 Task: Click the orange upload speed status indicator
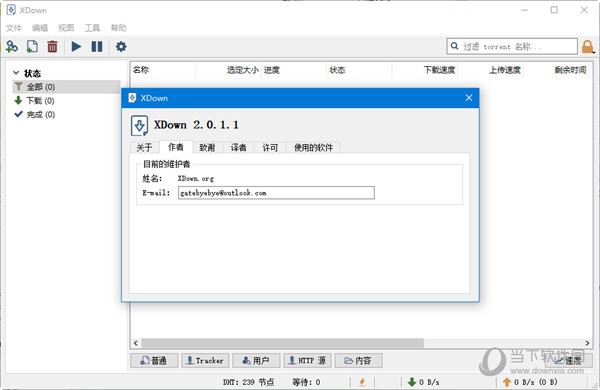coord(530,382)
